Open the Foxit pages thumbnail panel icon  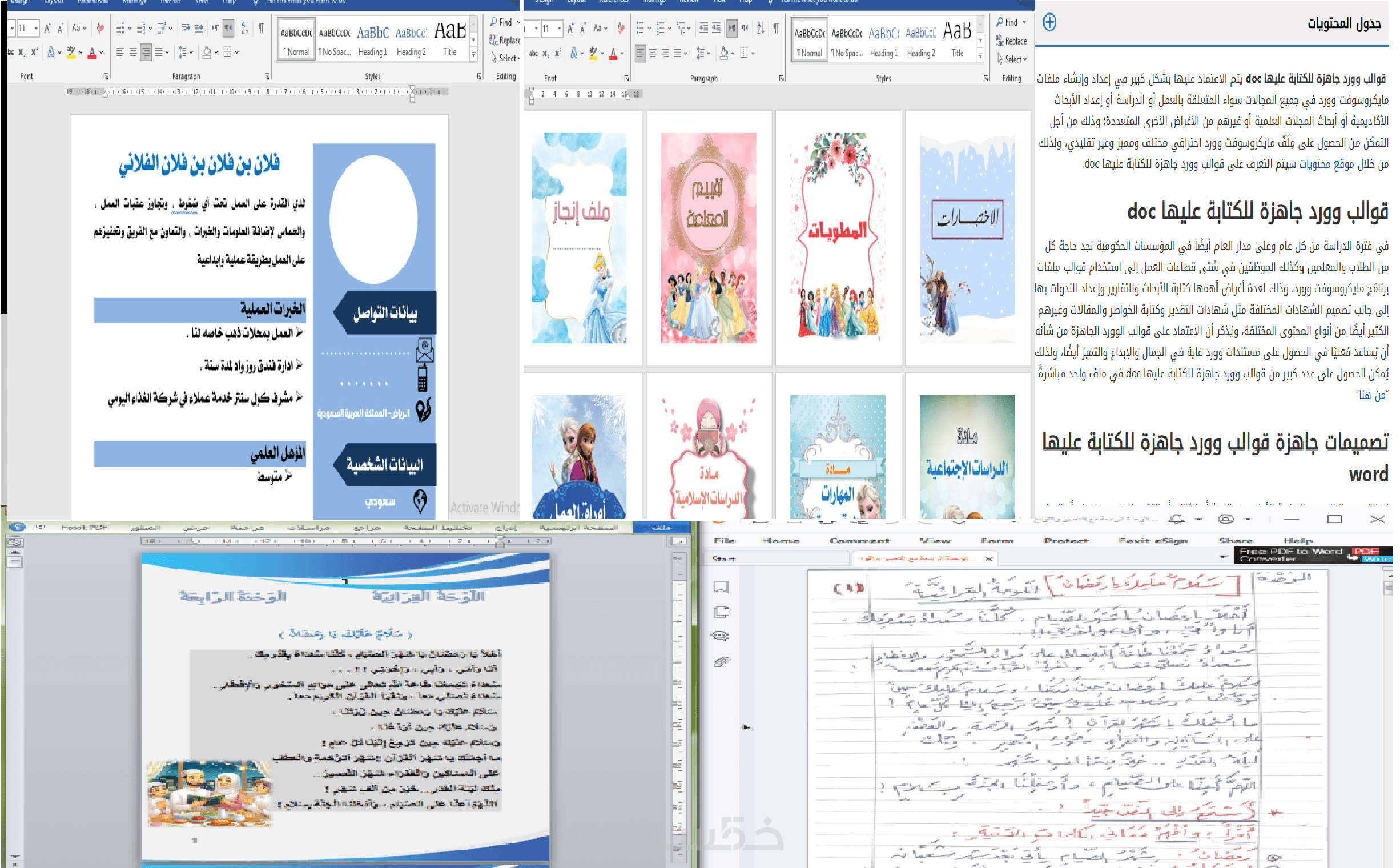(x=721, y=612)
